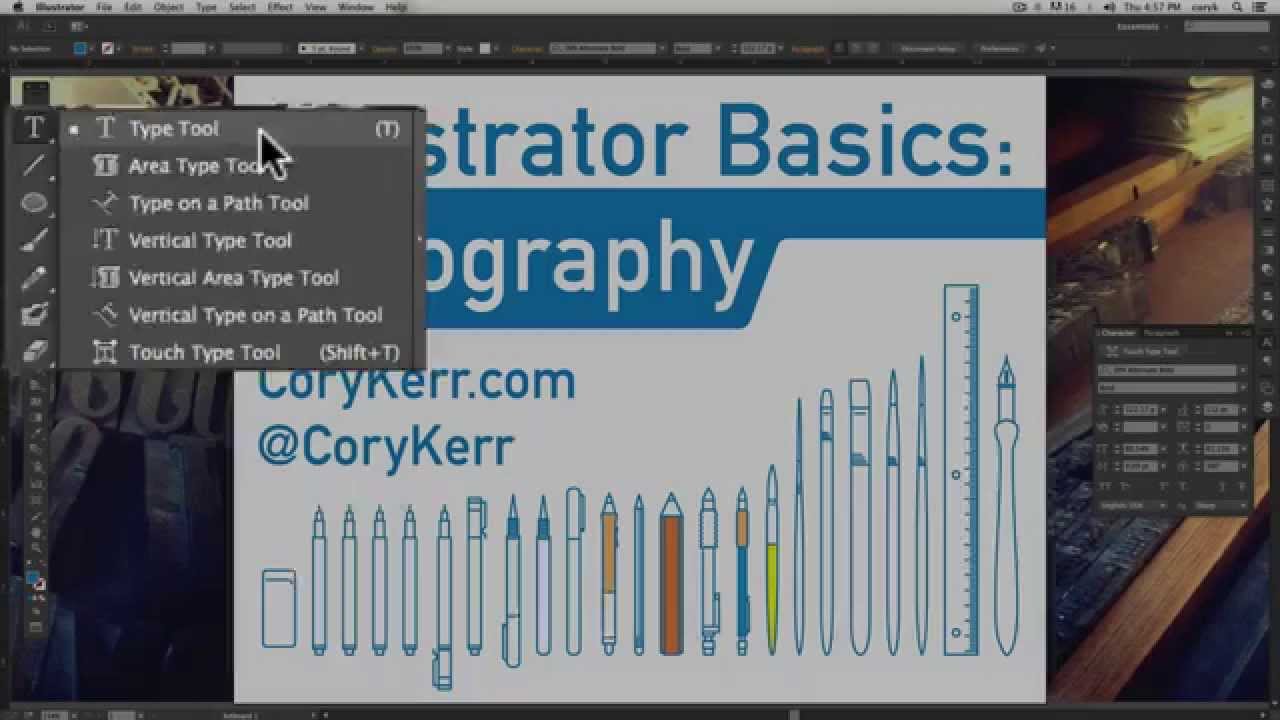Open the Window menu
1280x720 pixels.
(355, 7)
